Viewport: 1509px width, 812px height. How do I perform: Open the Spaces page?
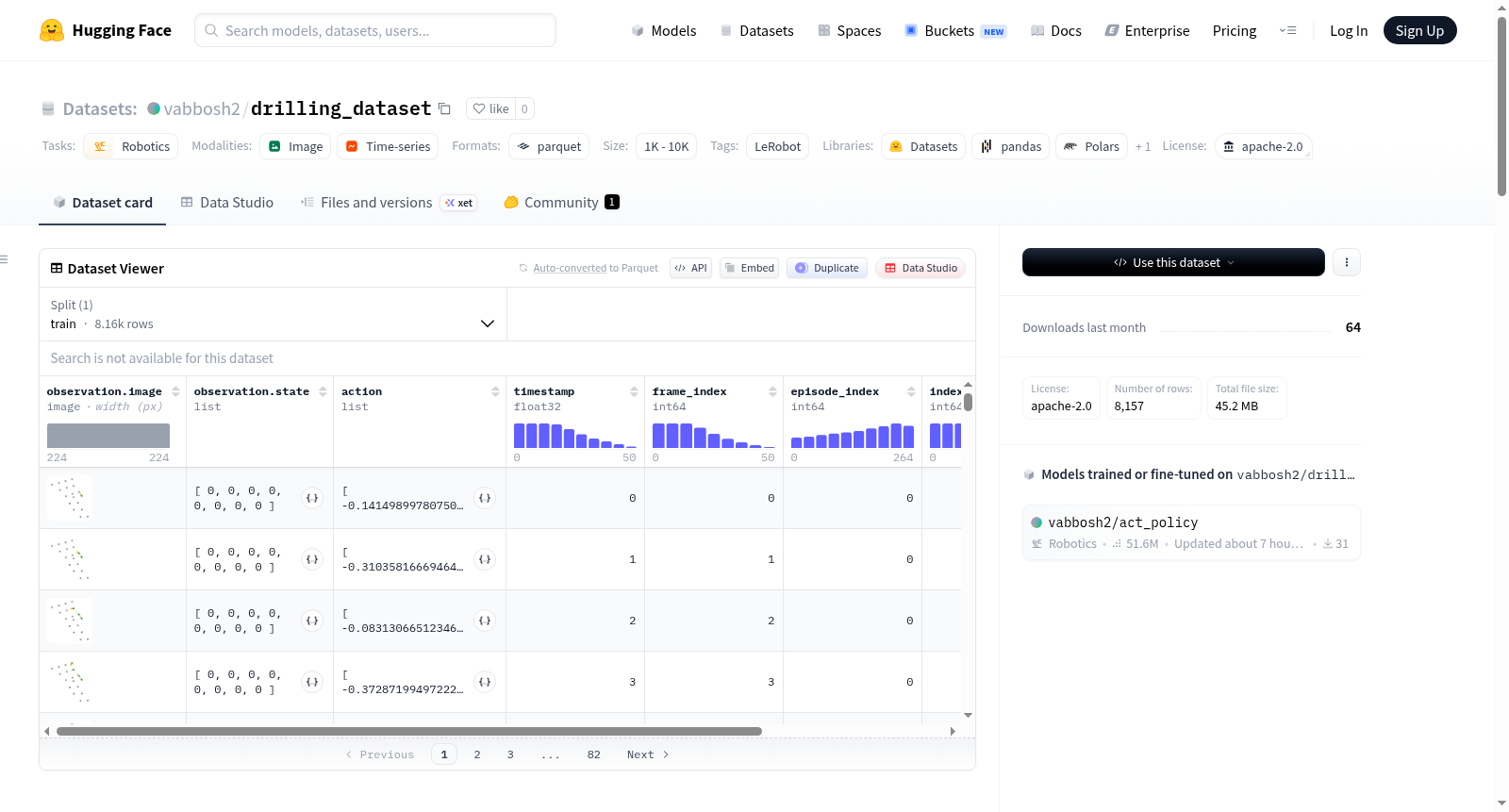point(850,30)
